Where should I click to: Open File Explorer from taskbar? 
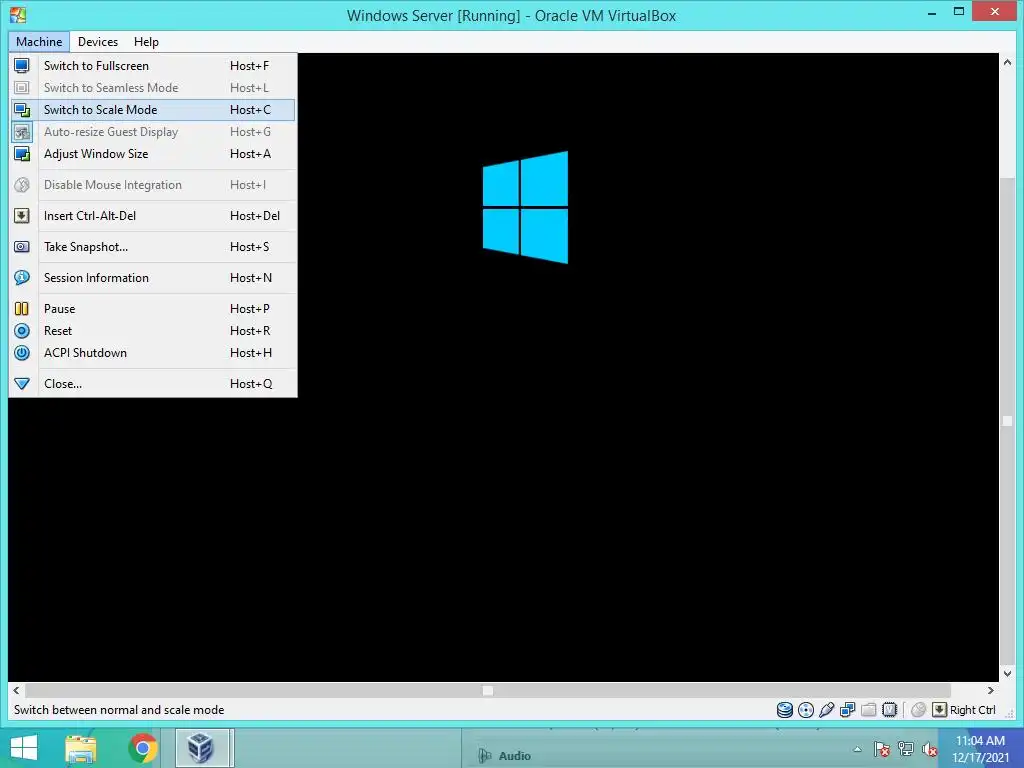click(x=81, y=749)
